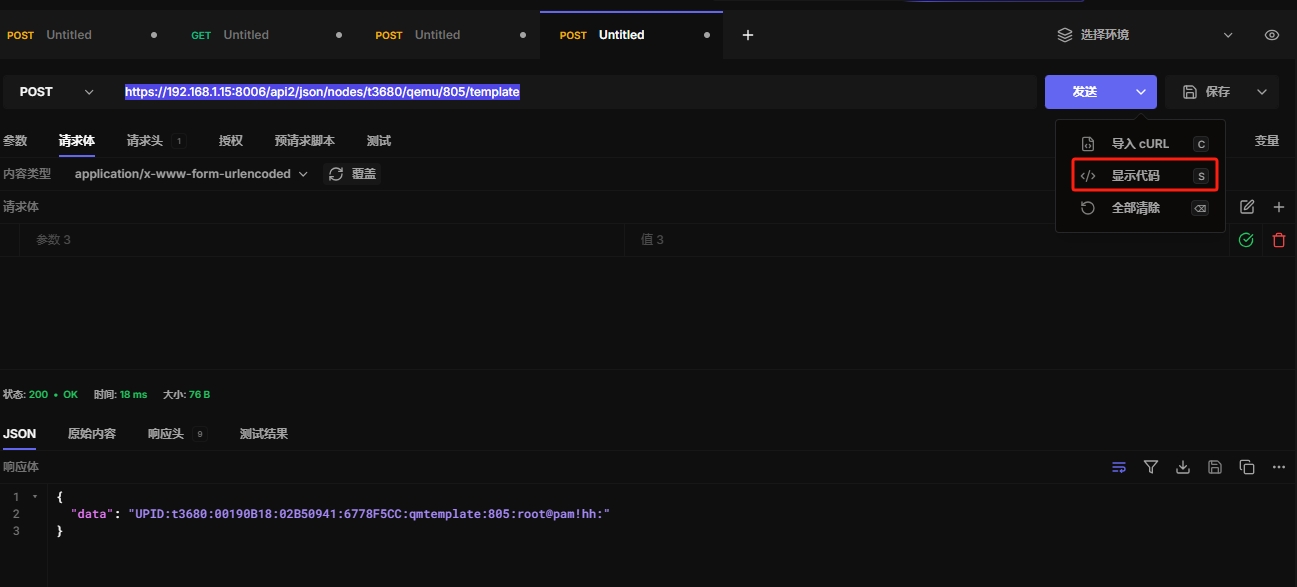Delete the parameter 3 row

1278,240
